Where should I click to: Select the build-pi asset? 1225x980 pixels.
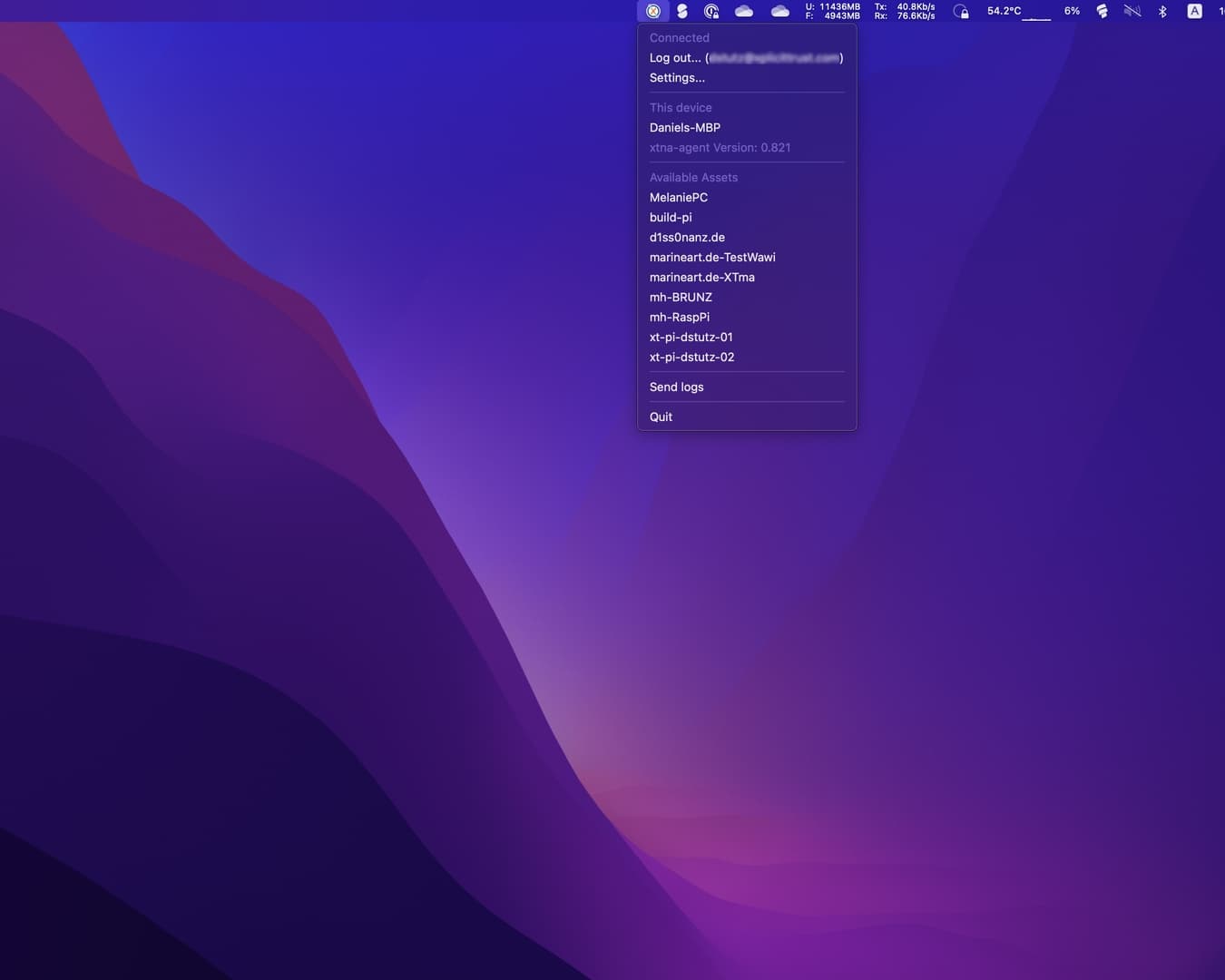pos(747,217)
